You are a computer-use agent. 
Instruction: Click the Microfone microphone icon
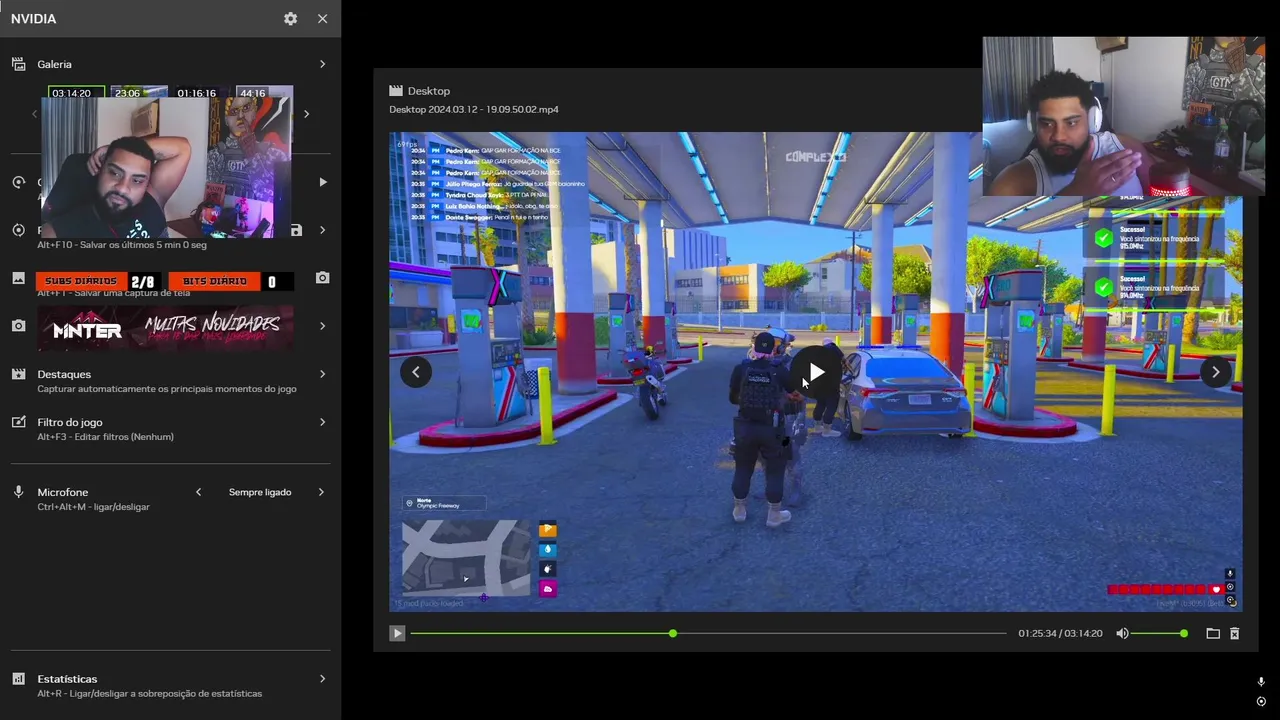18,492
